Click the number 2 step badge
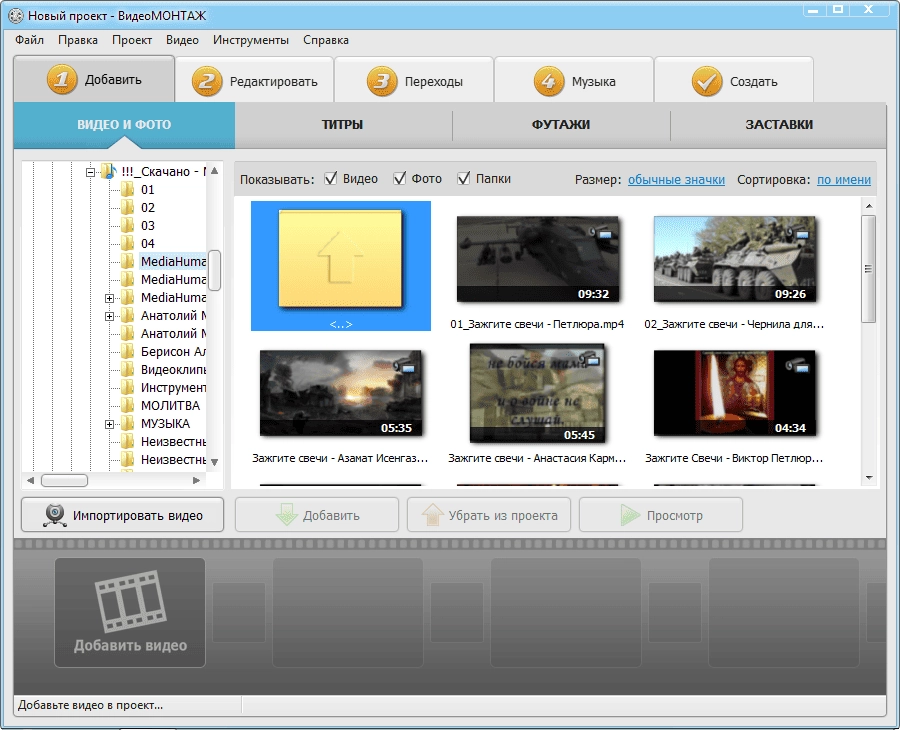Viewport: 900px width, 730px height. coord(207,81)
